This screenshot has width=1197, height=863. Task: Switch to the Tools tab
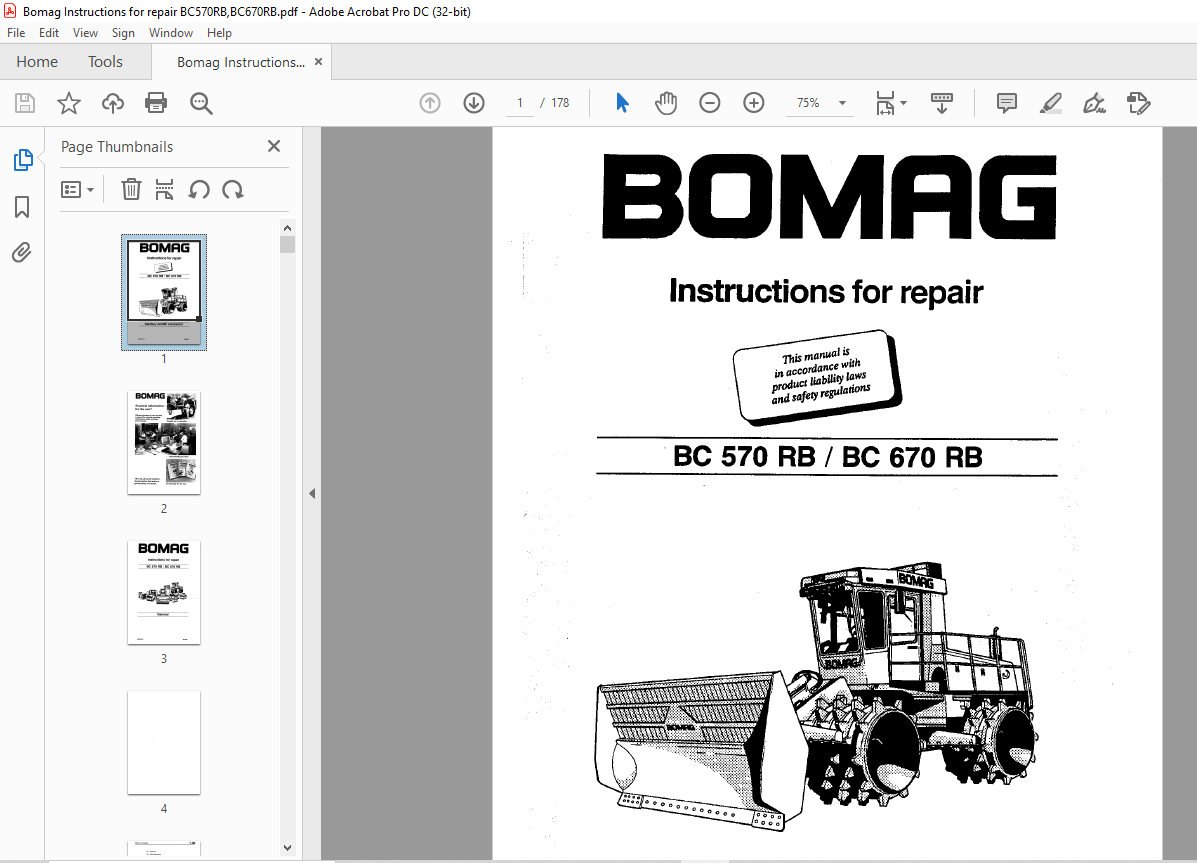[x=105, y=62]
